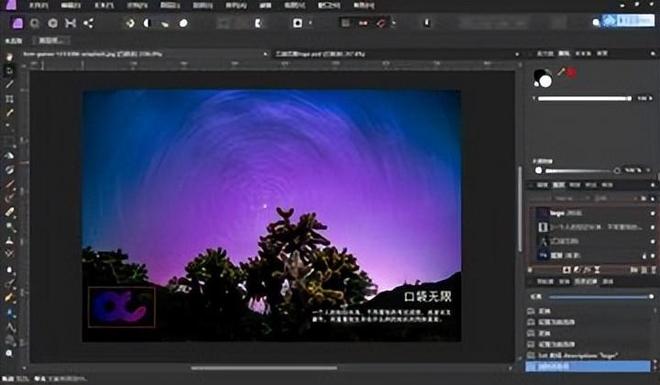Screen dimensions: 660x385
Task: Open the logo.psd tab dropdown arrow
Action: tap(517, 54)
